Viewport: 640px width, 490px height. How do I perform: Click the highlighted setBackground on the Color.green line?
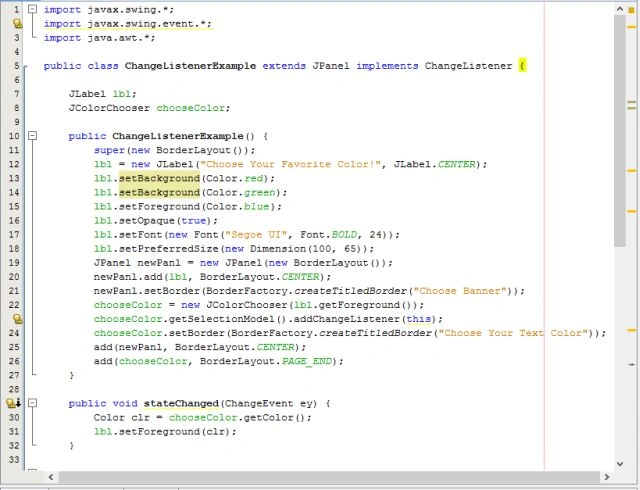pyautogui.click(x=159, y=192)
